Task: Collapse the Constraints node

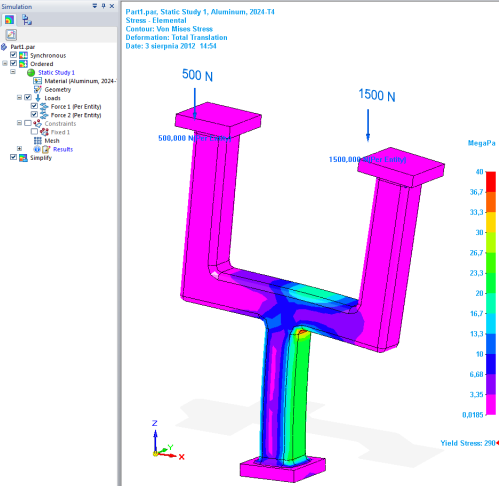Action: [x=19, y=123]
